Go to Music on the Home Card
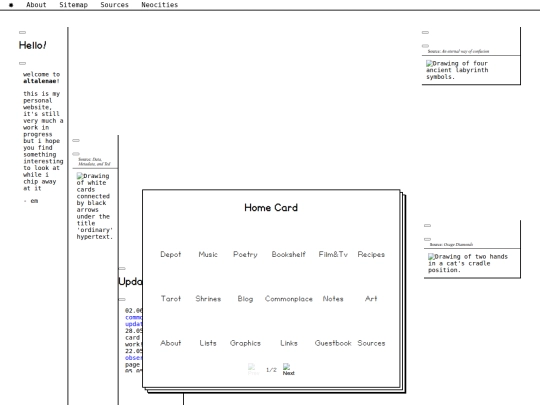 coord(208,255)
